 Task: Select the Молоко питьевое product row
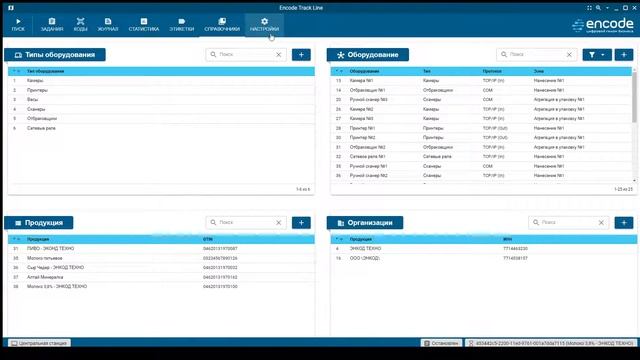coord(161,258)
